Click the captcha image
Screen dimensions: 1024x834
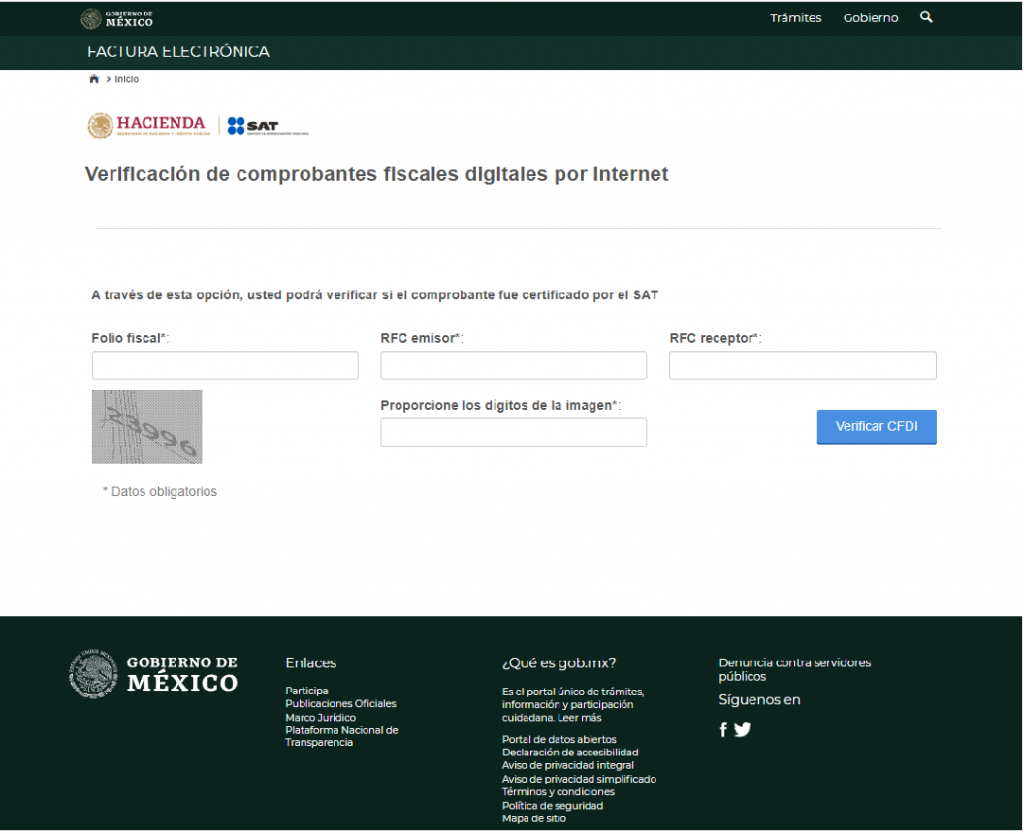[x=147, y=427]
